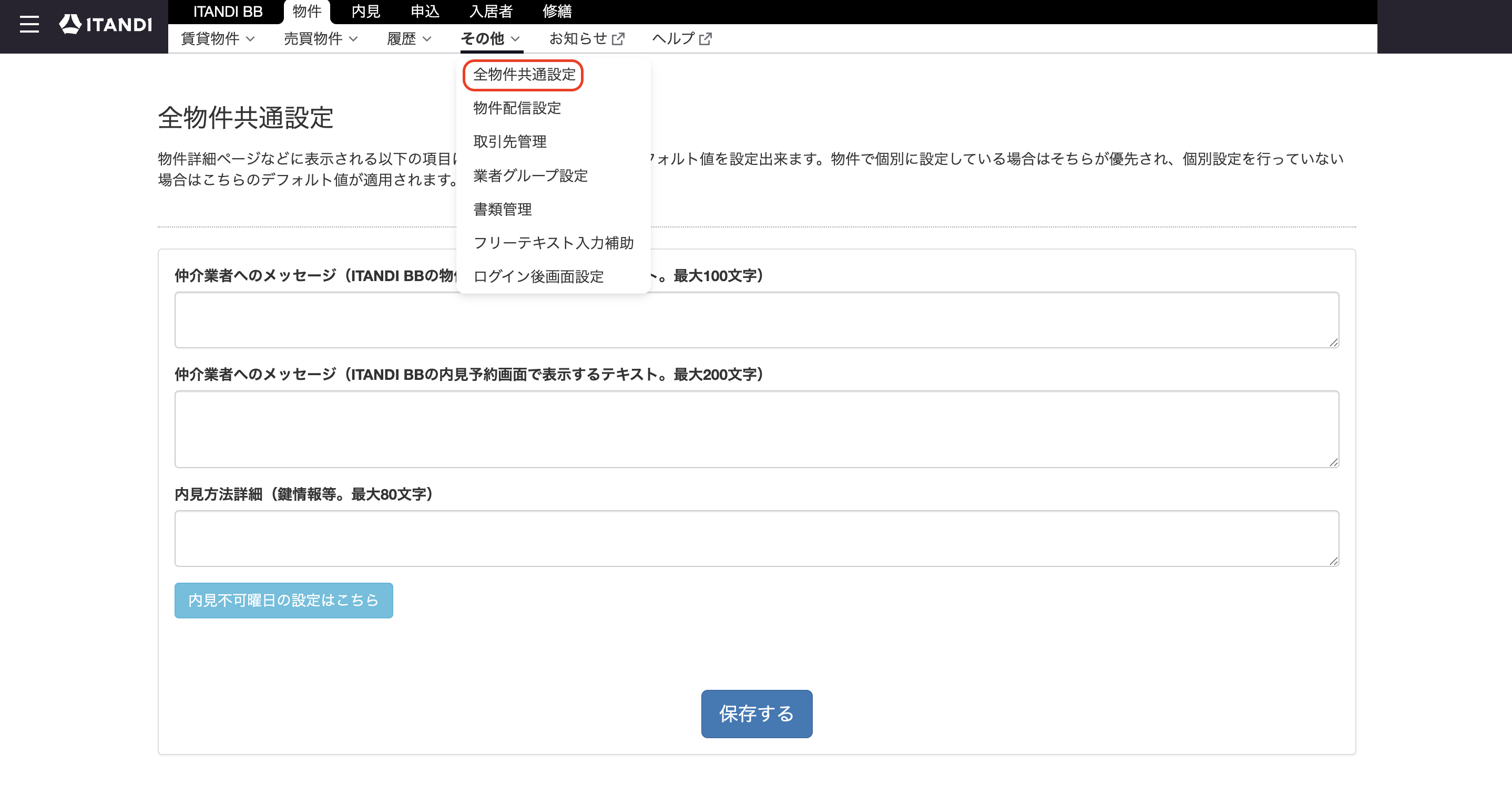The width and height of the screenshot is (1512, 786).
Task: Click 内見不可曜日の設定はこちら button
Action: click(283, 600)
